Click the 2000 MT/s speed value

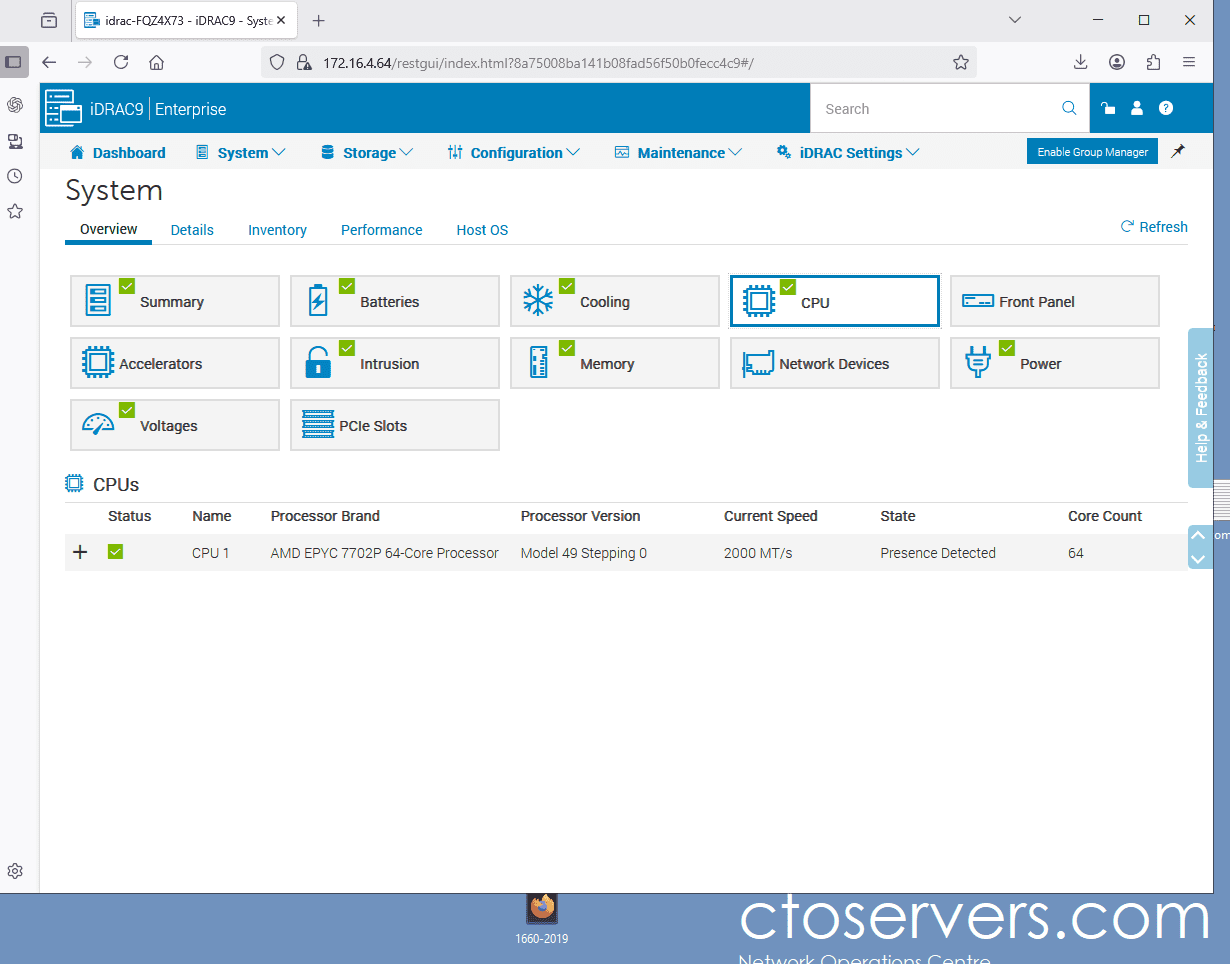coord(758,553)
